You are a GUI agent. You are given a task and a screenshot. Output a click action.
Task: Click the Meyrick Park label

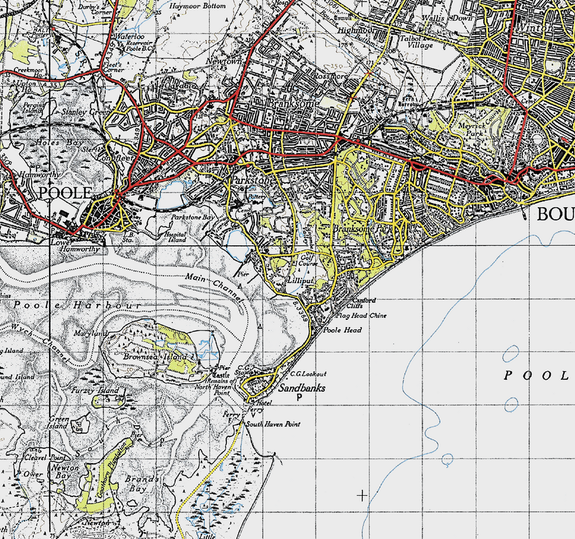pyautogui.click(x=477, y=126)
